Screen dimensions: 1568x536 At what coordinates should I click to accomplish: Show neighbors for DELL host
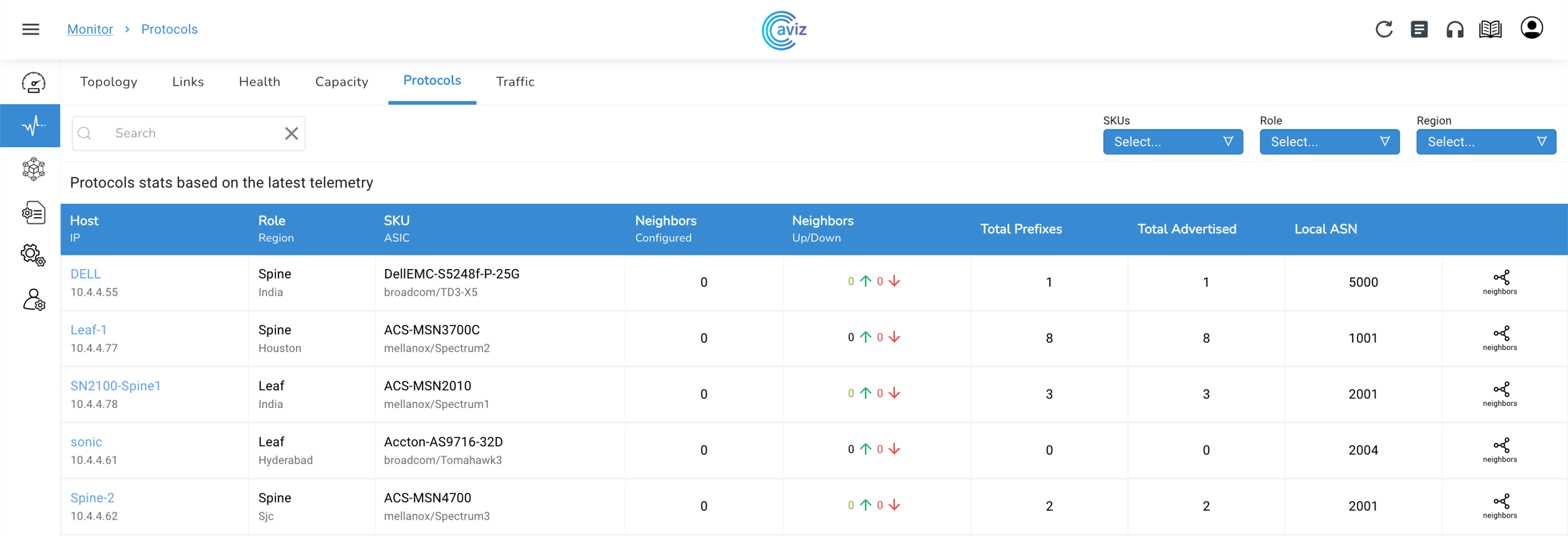click(x=1500, y=282)
